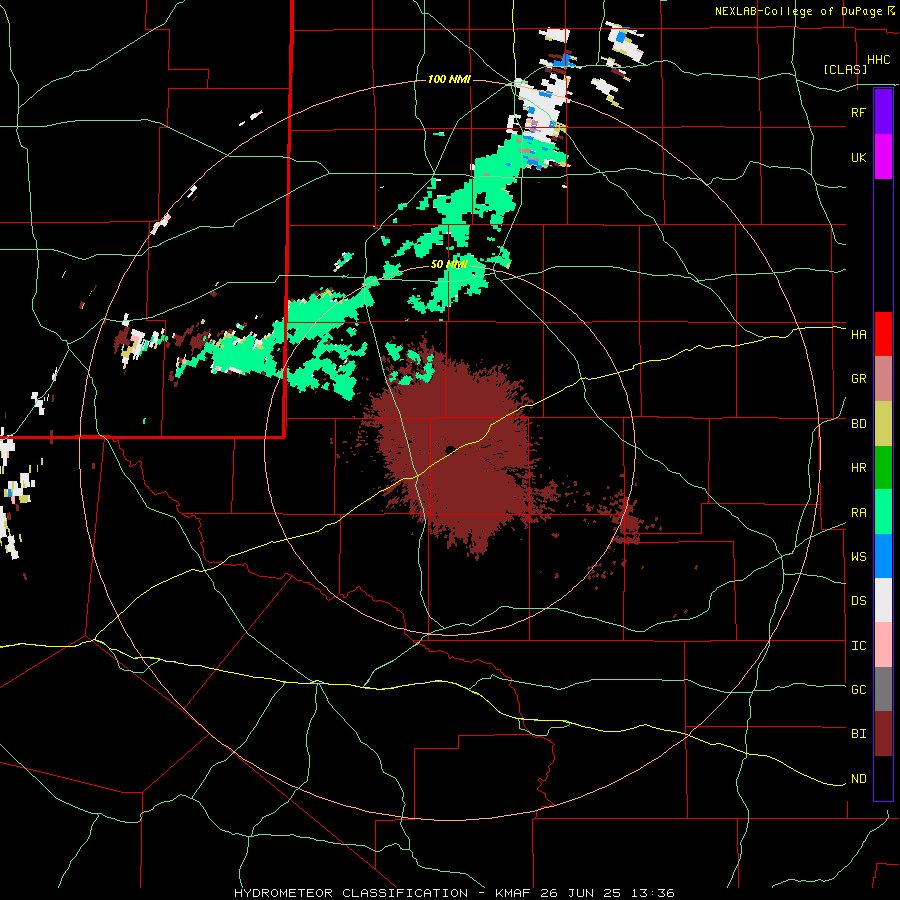Image resolution: width=900 pixels, height=900 pixels.
Task: Select the GC gray color swatch
Action: pos(883,689)
